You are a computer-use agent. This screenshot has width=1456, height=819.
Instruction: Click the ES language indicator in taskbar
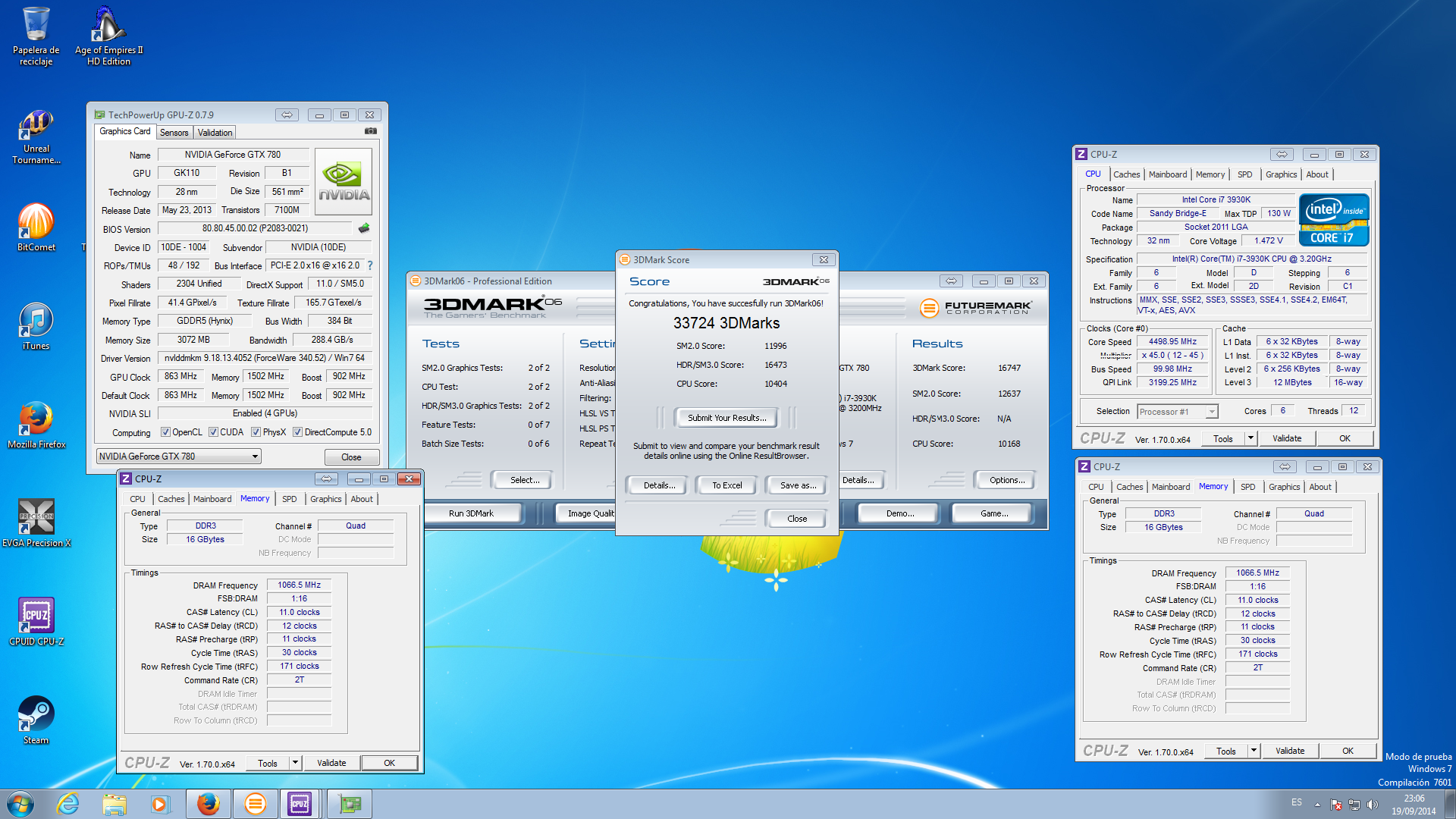(x=1297, y=802)
